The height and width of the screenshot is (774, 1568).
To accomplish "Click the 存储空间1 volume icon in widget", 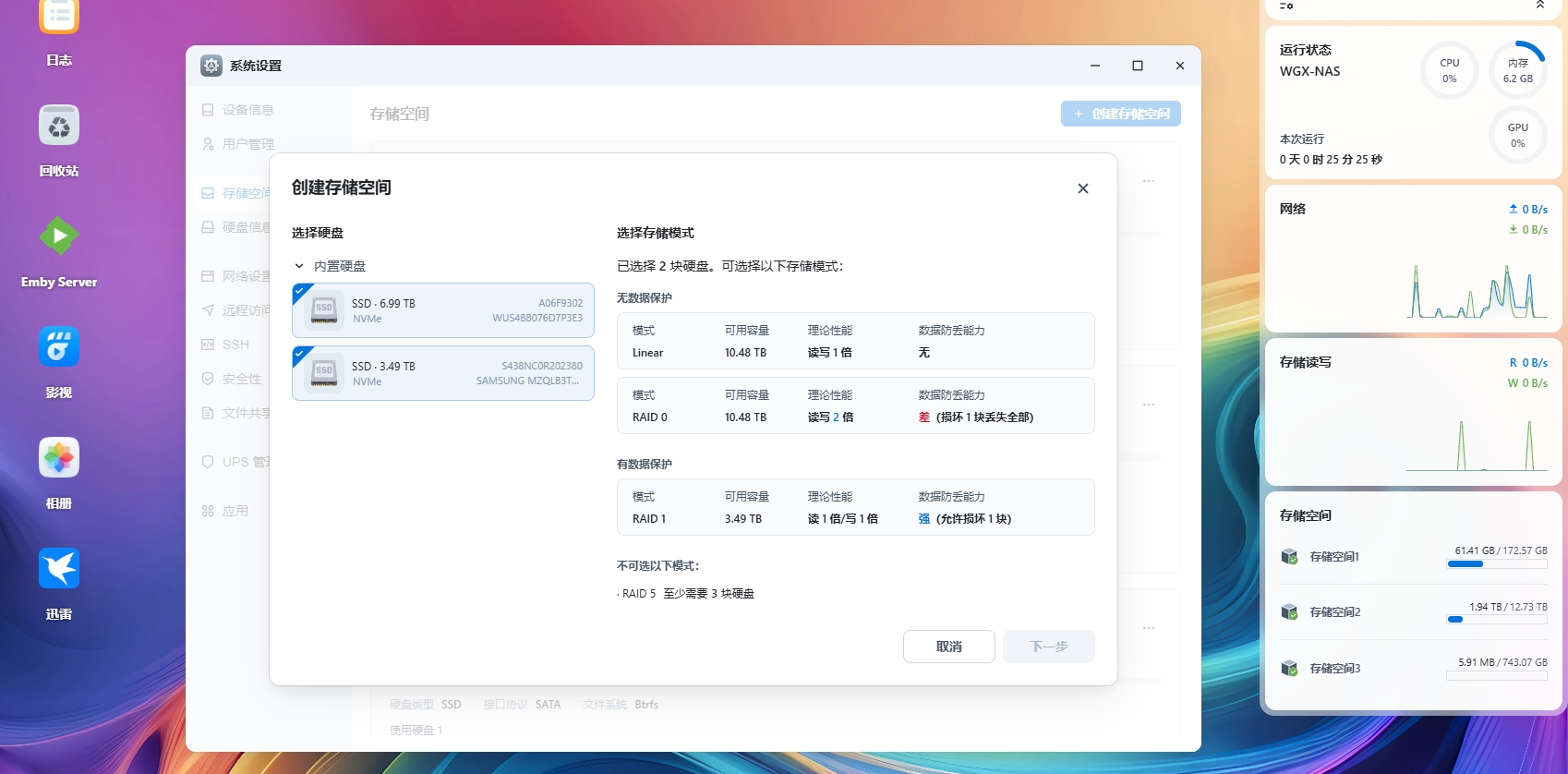I will coord(1290,556).
